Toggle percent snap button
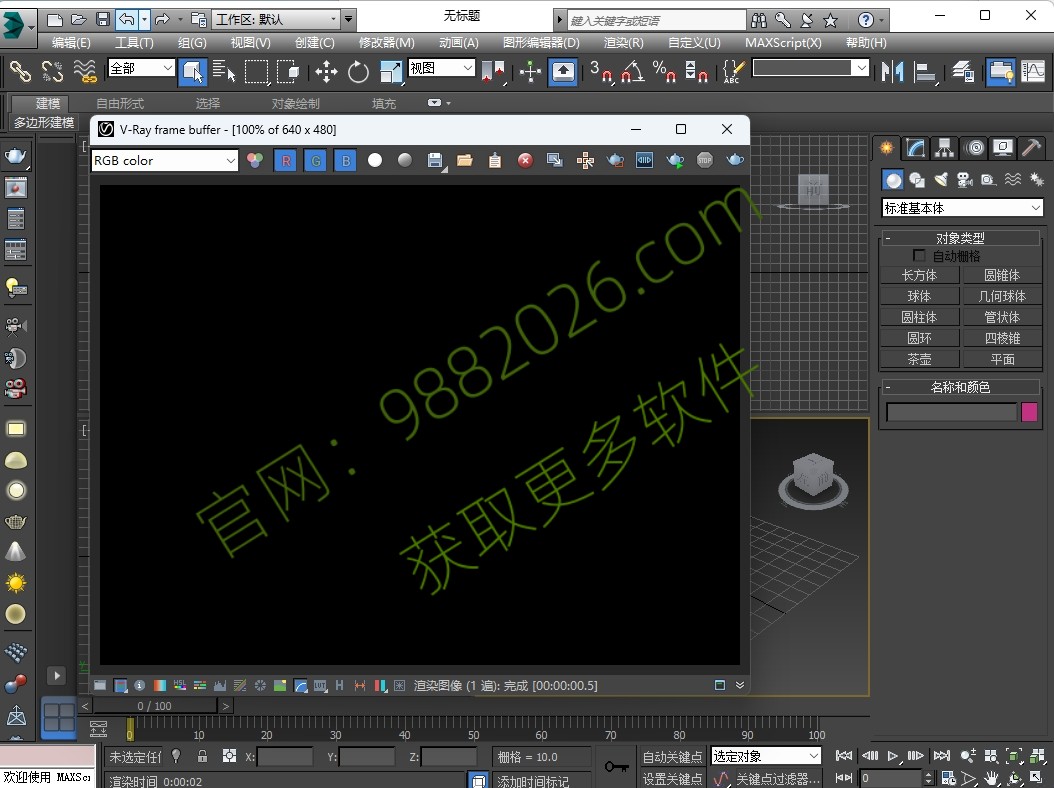The height and width of the screenshot is (788, 1054). [664, 71]
